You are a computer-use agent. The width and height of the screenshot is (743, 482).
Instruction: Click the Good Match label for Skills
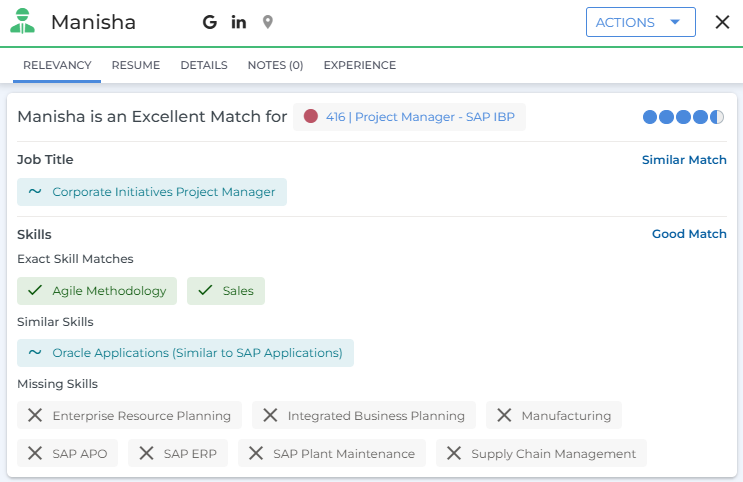[689, 234]
